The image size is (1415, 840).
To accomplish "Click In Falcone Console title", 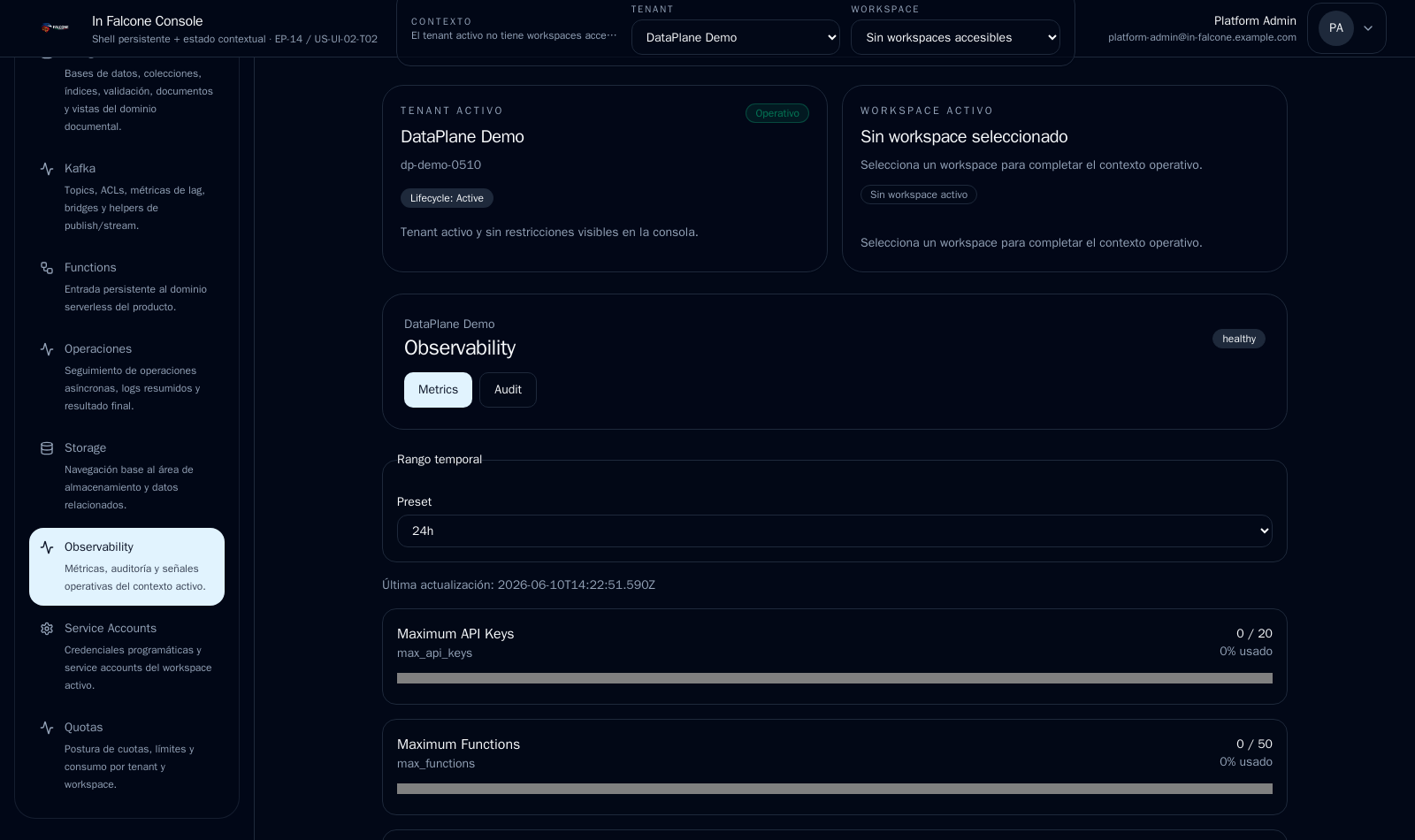I will (x=148, y=21).
